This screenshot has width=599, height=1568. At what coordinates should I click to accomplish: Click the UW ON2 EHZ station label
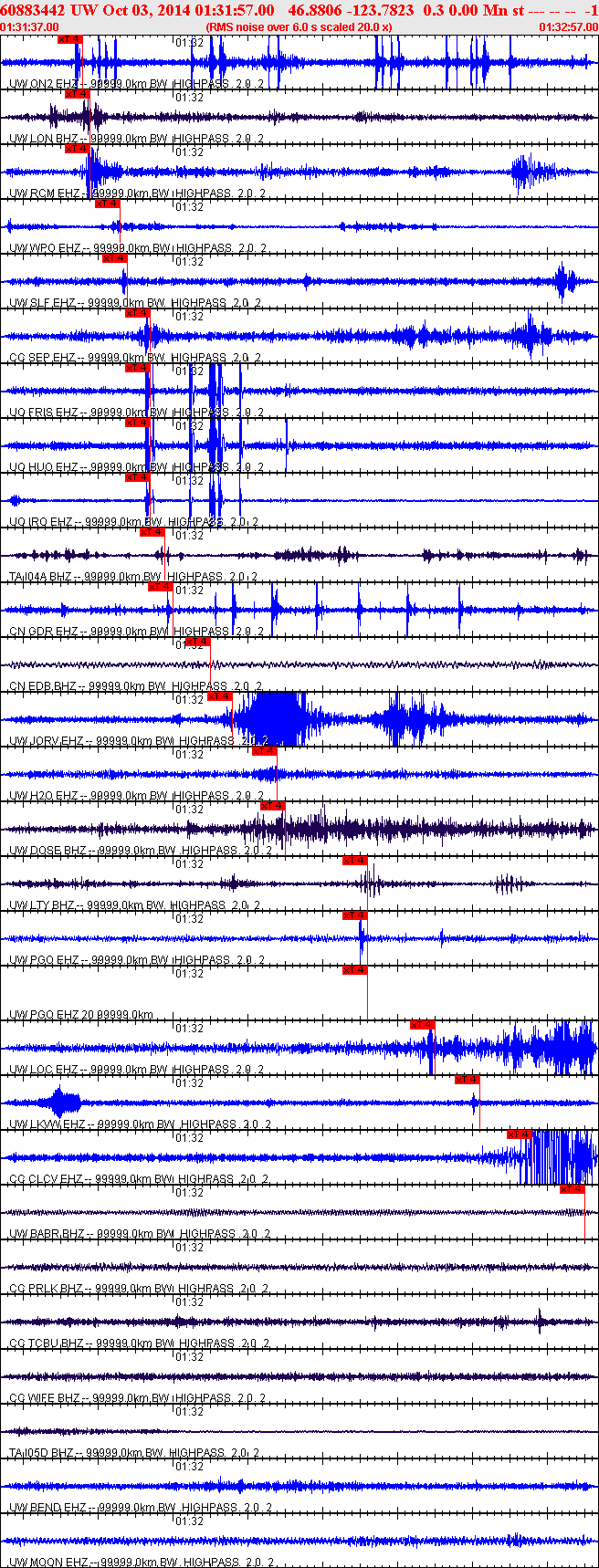136,84
